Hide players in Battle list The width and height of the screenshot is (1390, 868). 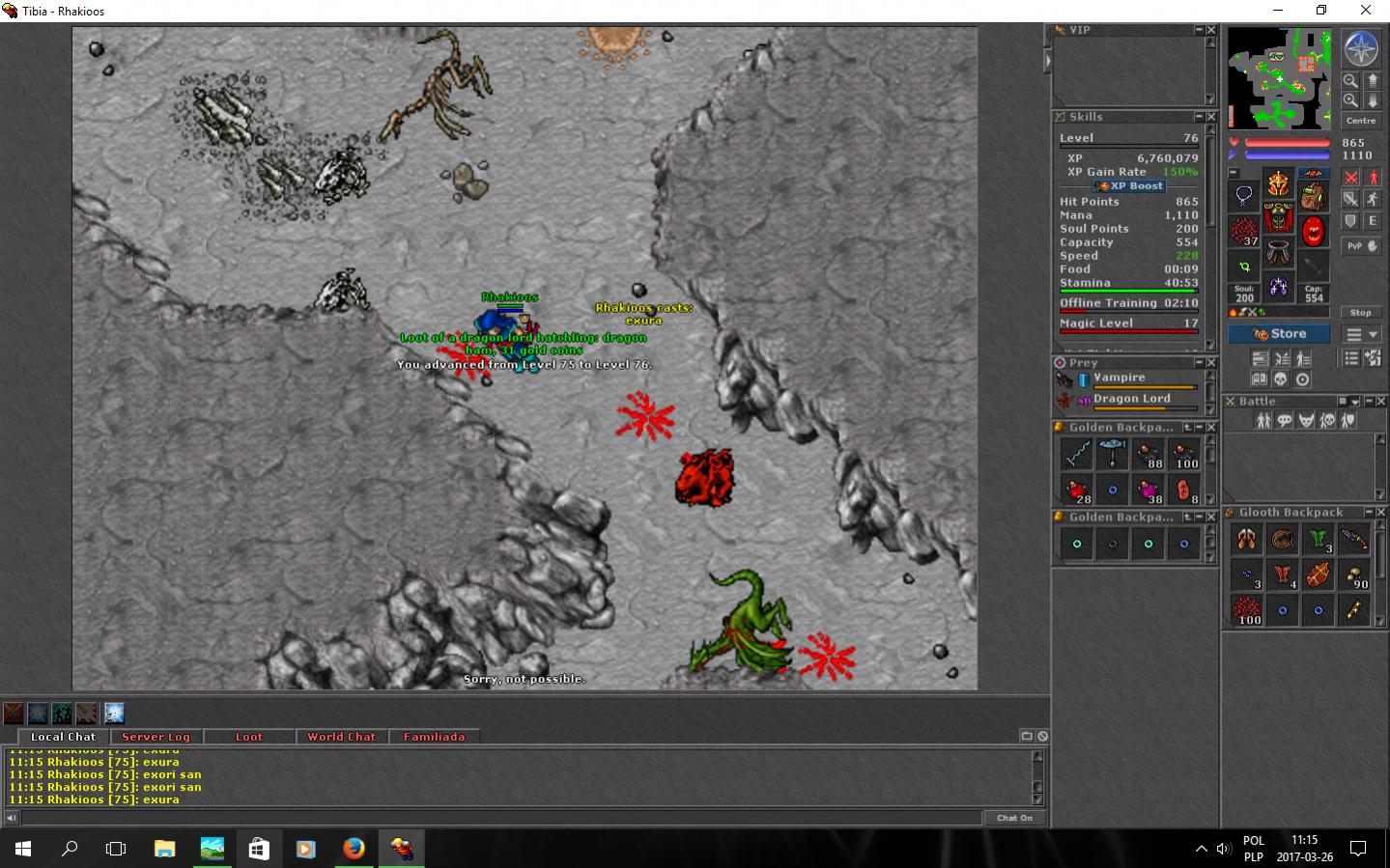[x=1263, y=420]
